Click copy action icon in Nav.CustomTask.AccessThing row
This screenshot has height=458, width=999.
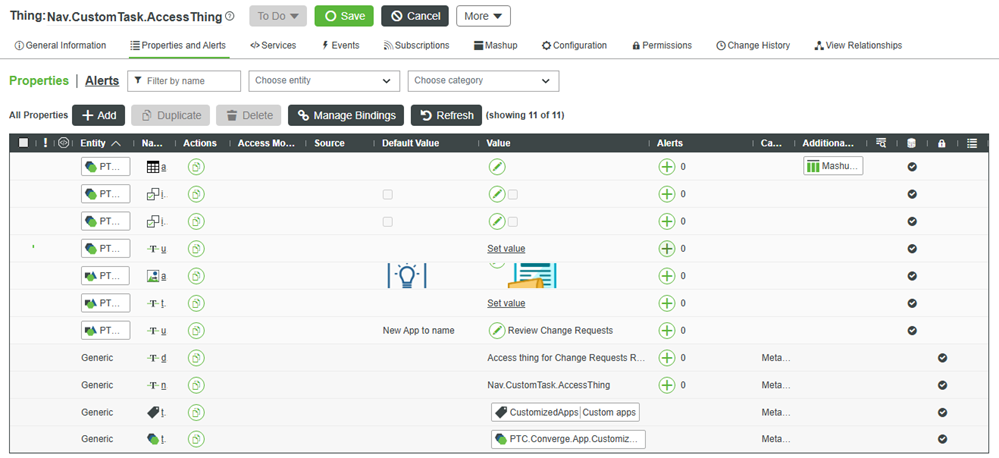(x=196, y=385)
